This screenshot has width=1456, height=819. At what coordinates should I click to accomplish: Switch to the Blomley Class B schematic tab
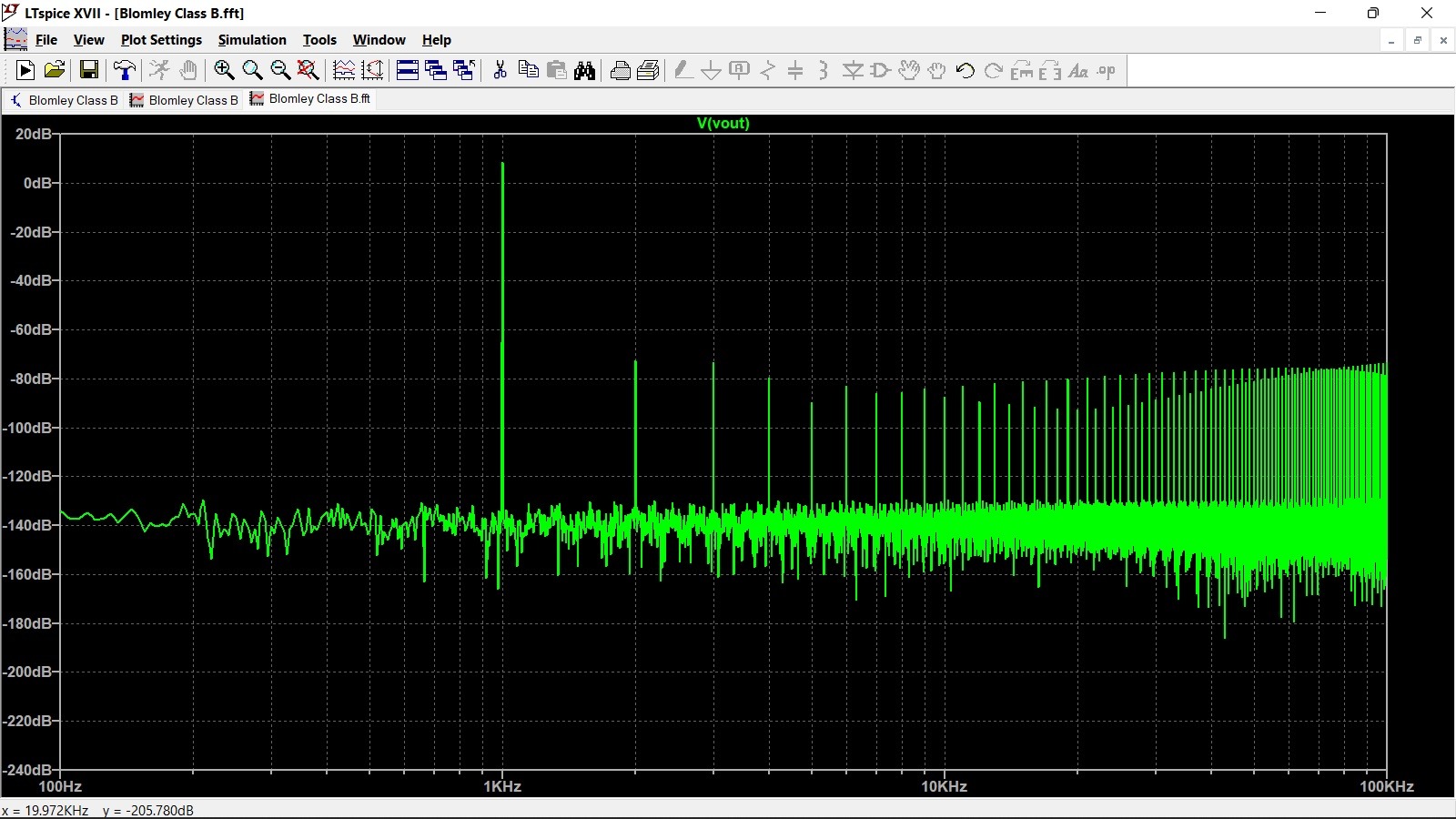point(64,100)
